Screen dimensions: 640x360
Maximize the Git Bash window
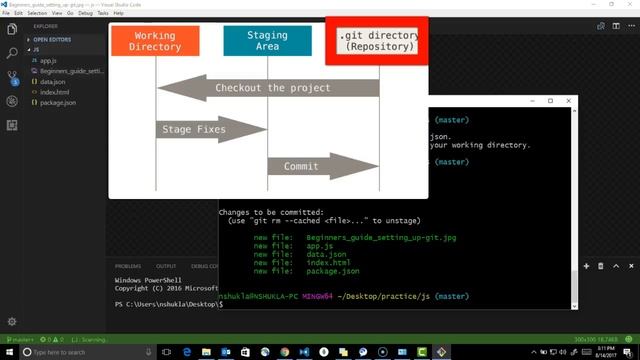(550, 101)
